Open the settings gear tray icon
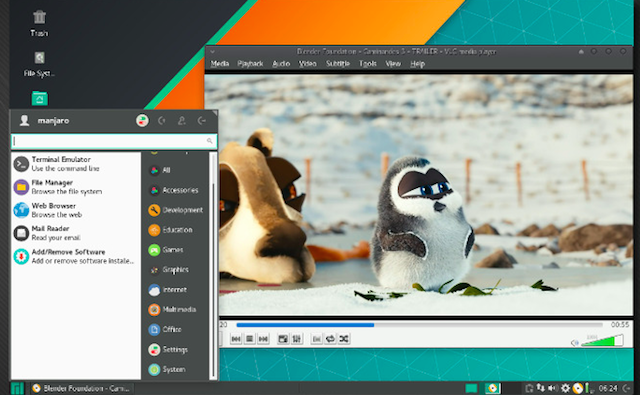640x395 pixels. (565, 388)
